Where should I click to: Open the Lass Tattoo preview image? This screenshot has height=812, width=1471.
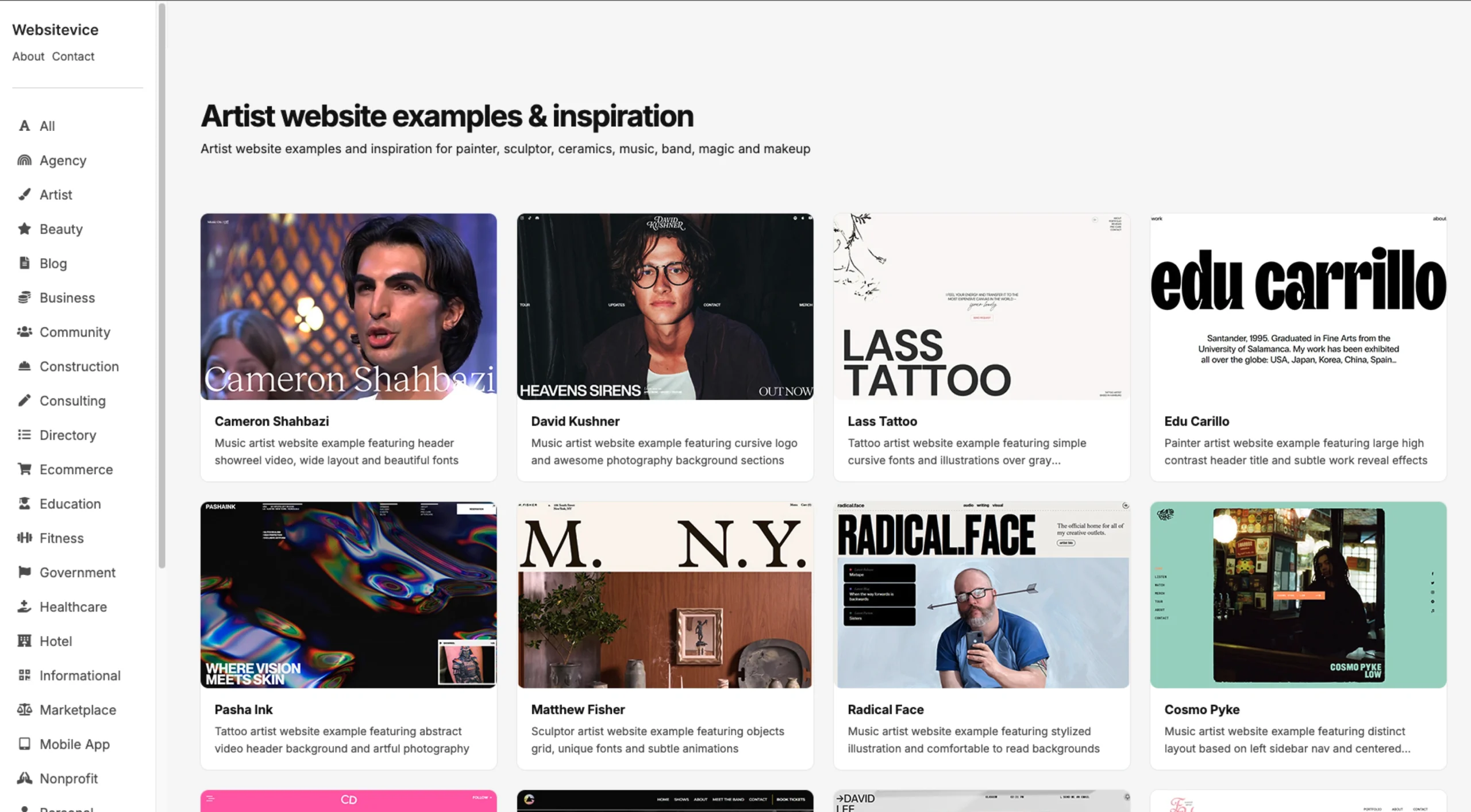(981, 307)
